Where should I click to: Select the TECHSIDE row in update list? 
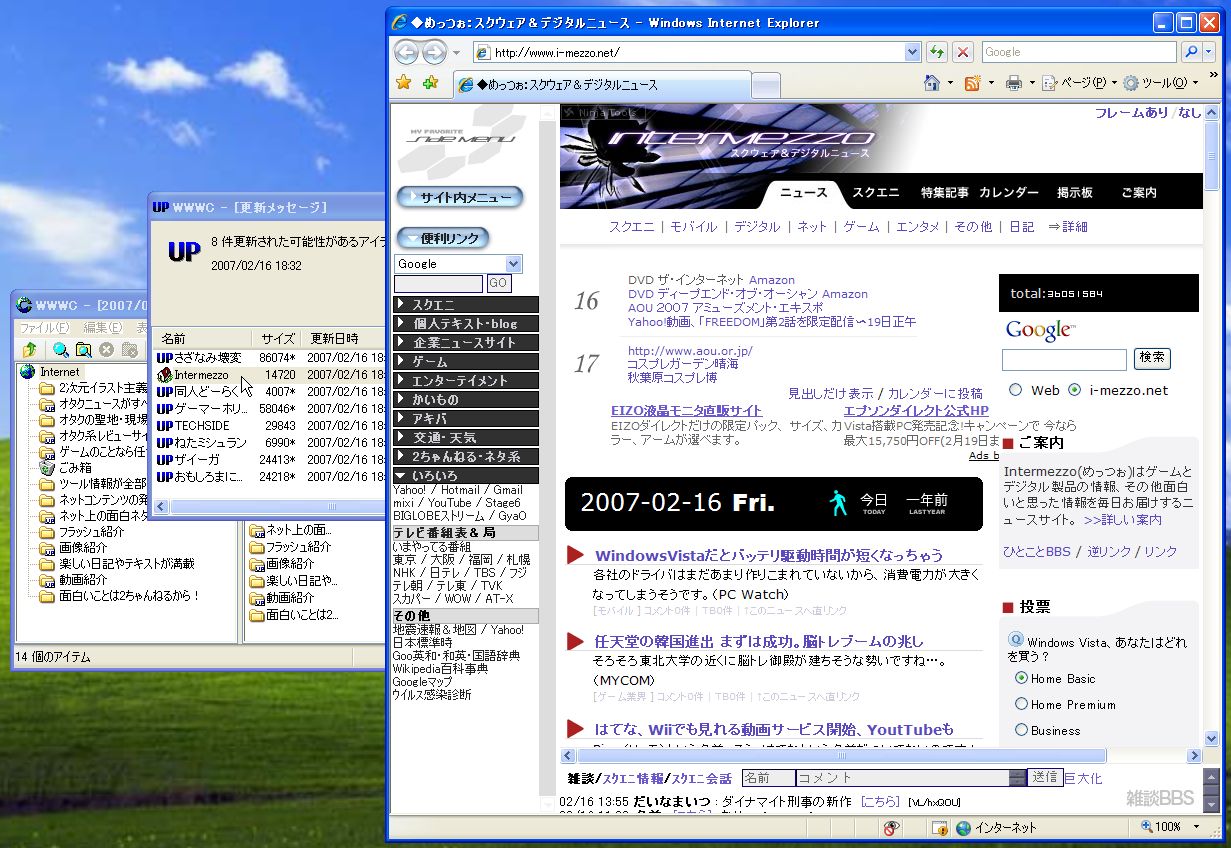(270, 426)
